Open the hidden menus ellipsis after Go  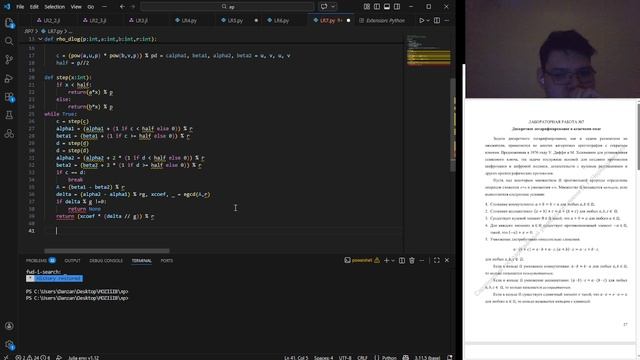coord(104,7)
